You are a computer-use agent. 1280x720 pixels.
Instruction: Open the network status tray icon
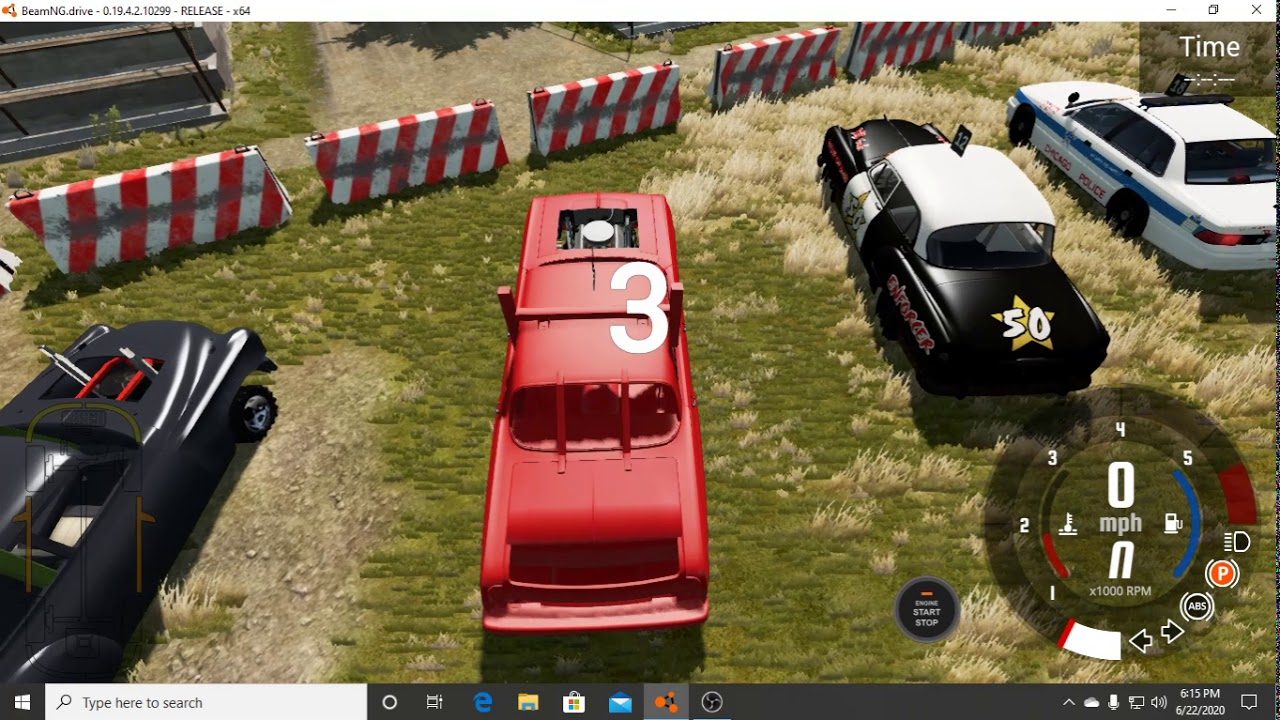point(1137,702)
